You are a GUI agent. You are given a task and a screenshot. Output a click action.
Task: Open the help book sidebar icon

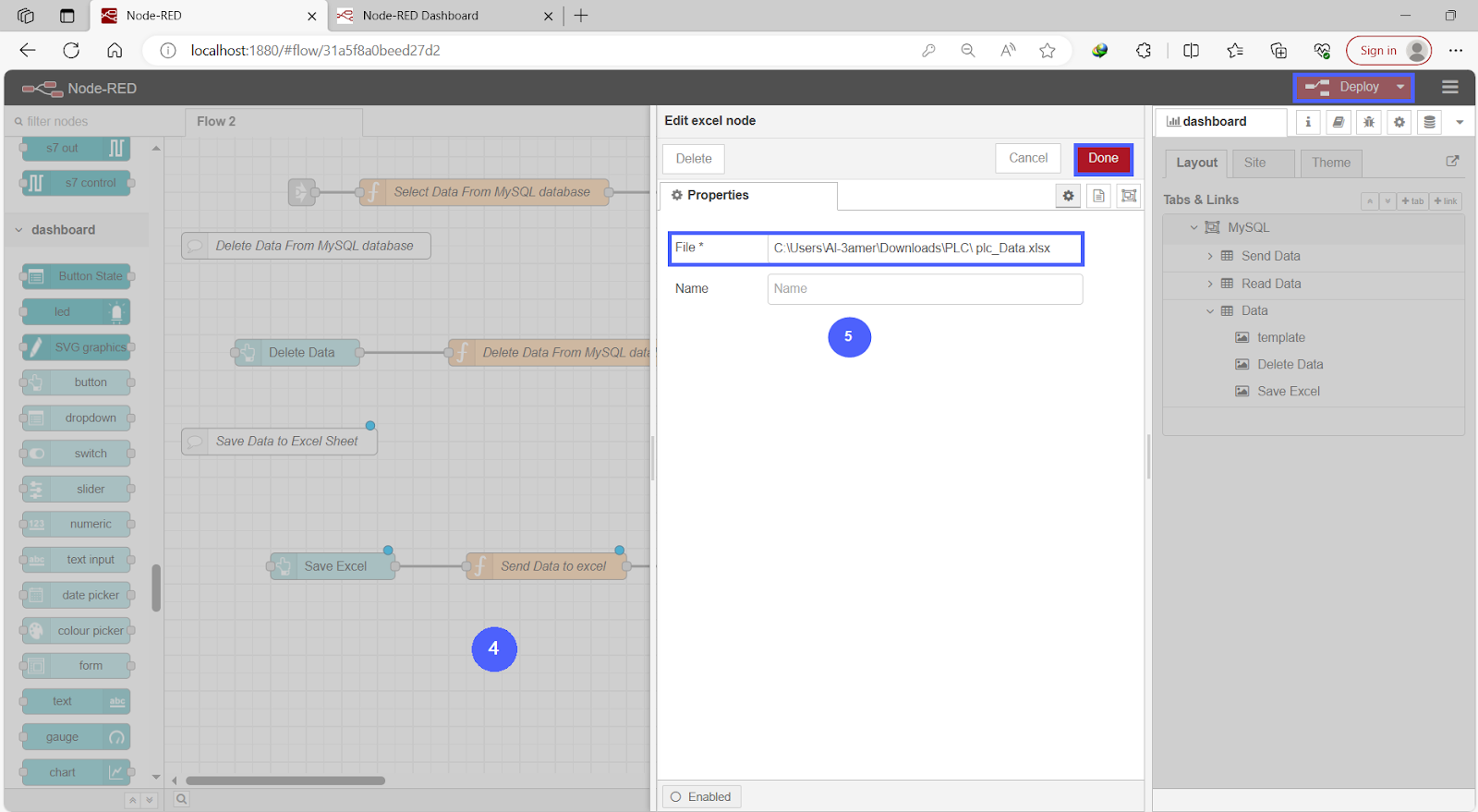click(x=1339, y=122)
